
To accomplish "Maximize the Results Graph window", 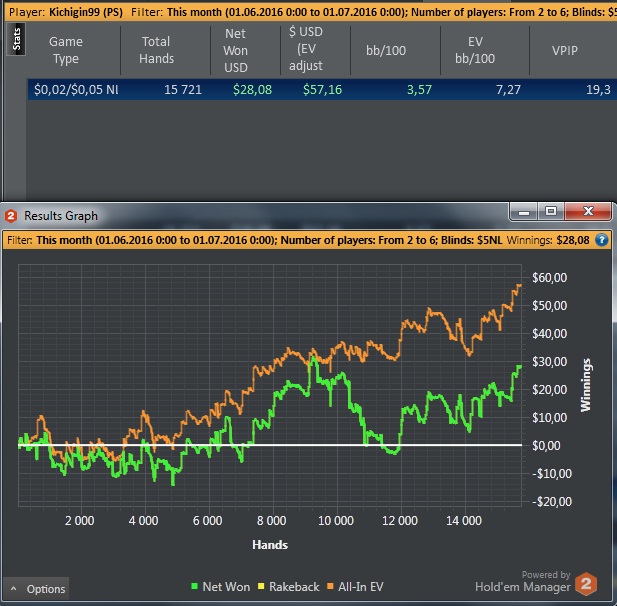I will coord(550,212).
